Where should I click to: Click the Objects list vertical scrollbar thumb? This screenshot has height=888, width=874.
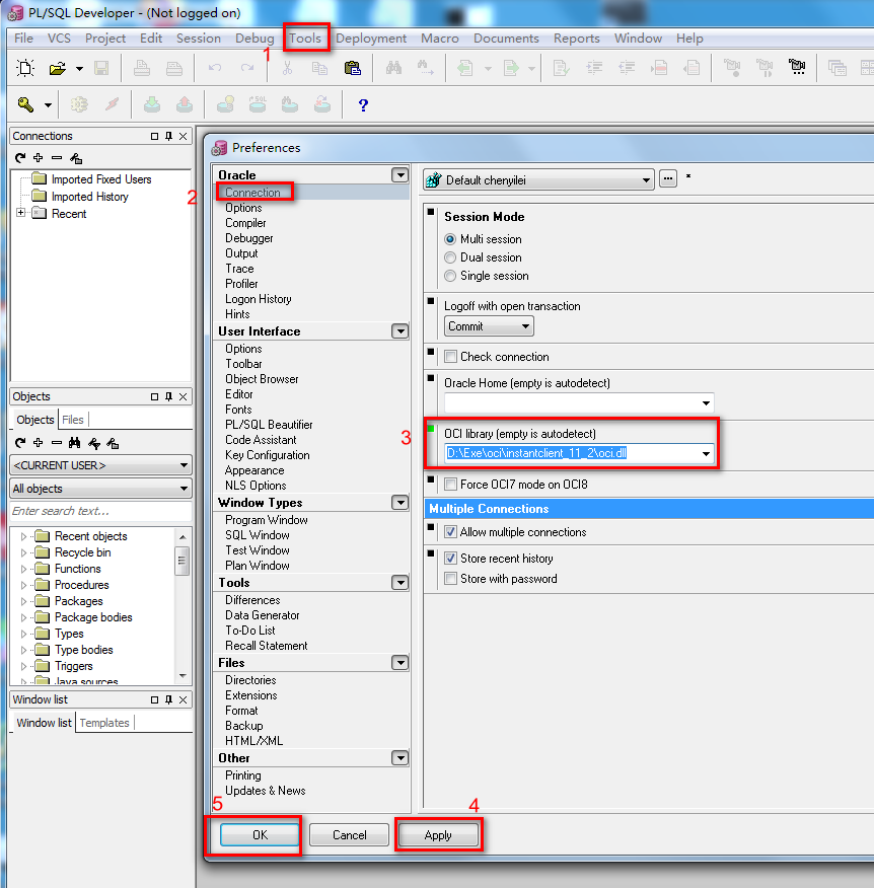point(182,561)
